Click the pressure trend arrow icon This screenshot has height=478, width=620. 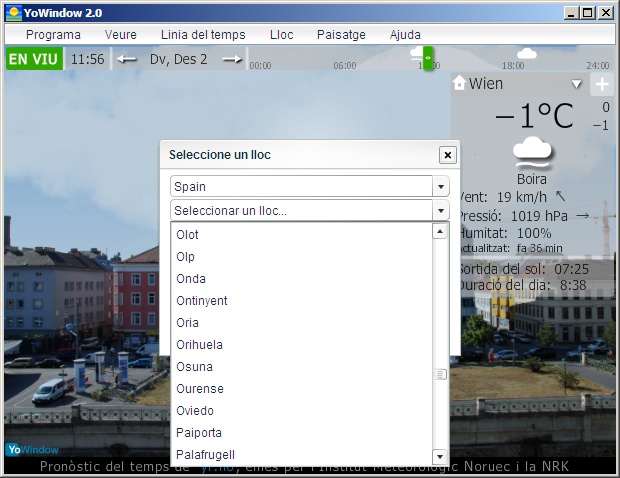click(583, 216)
